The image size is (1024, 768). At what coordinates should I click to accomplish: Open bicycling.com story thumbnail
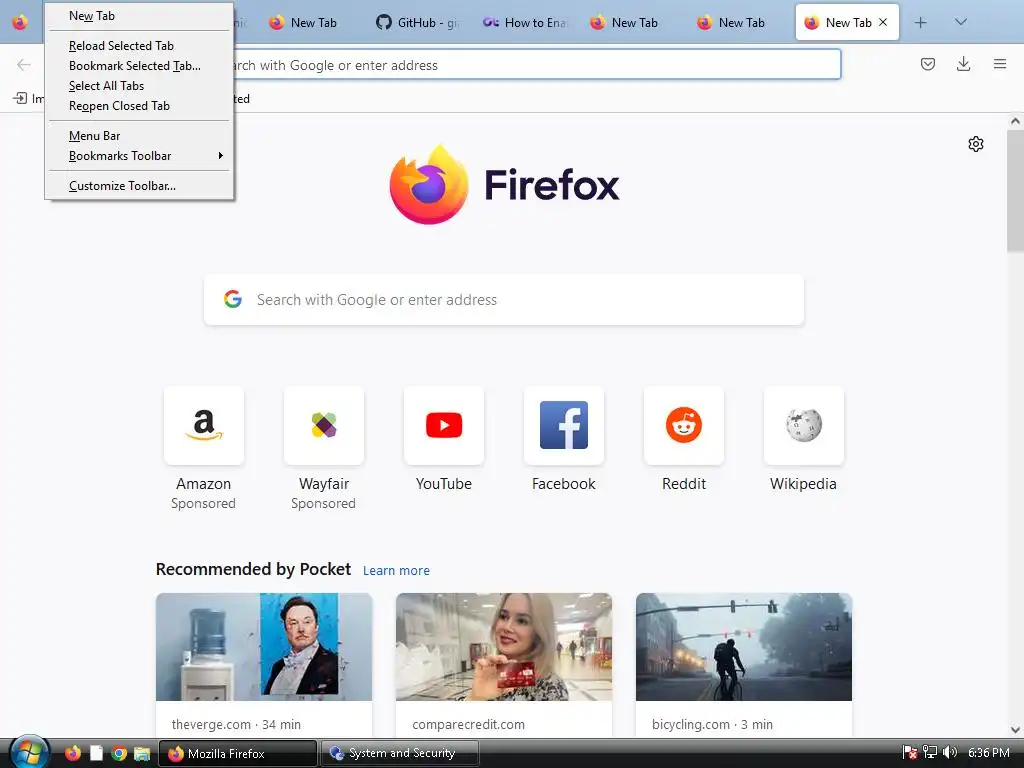(744, 647)
